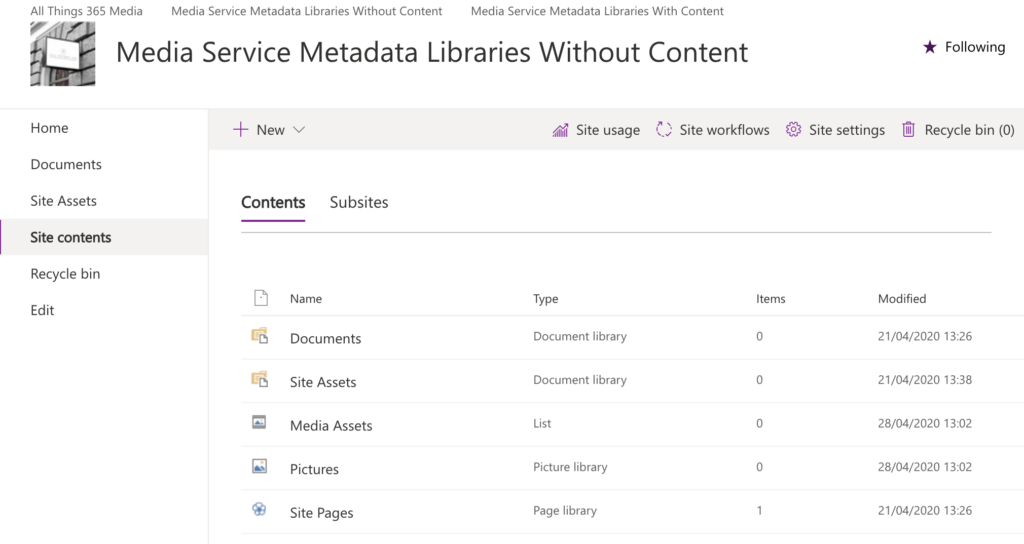Open the Media Service Metadata Libraries With Content link
Image resolution: width=1024 pixels, height=544 pixels.
(x=597, y=11)
